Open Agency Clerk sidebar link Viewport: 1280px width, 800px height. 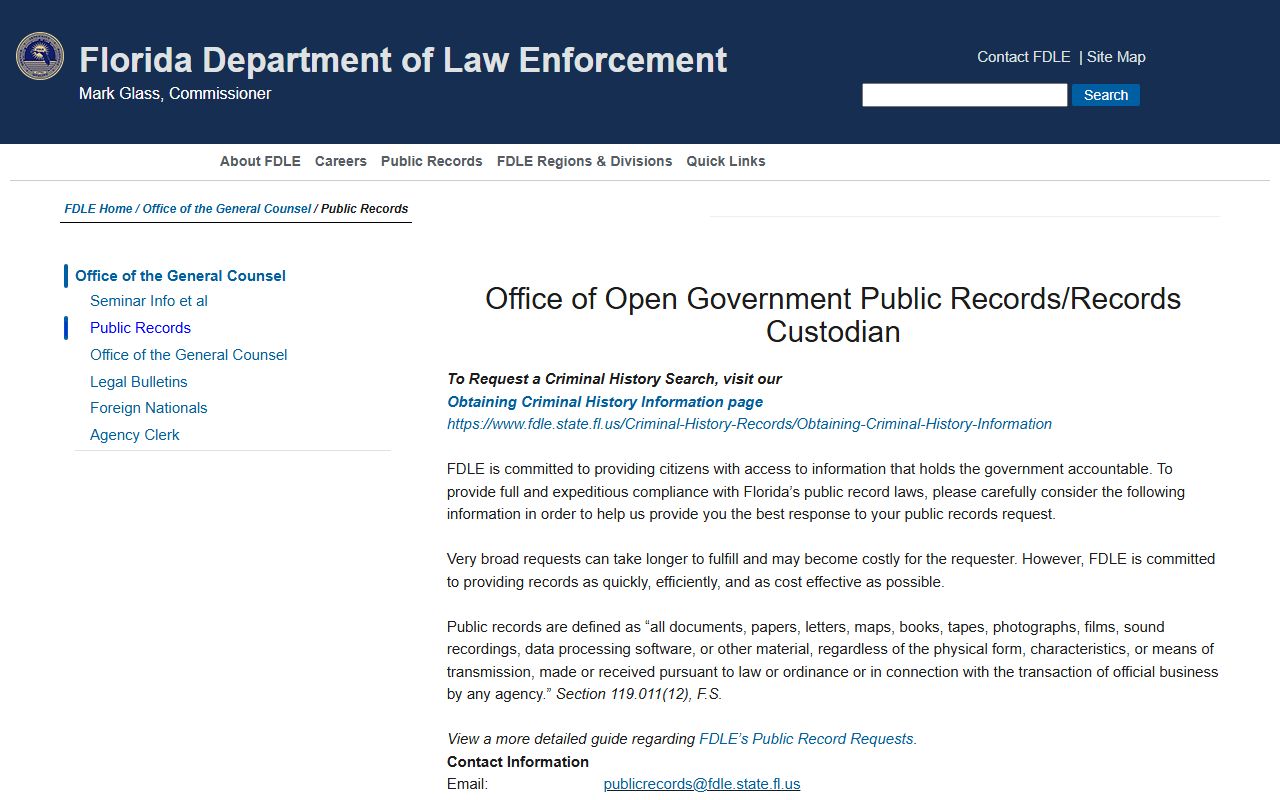(x=135, y=435)
